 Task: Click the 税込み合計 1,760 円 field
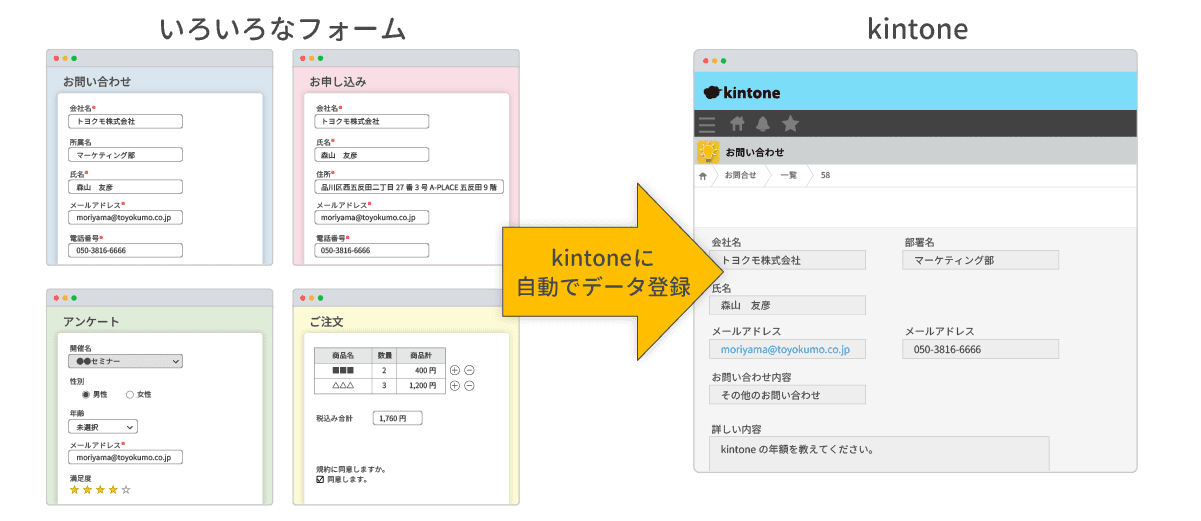click(397, 418)
